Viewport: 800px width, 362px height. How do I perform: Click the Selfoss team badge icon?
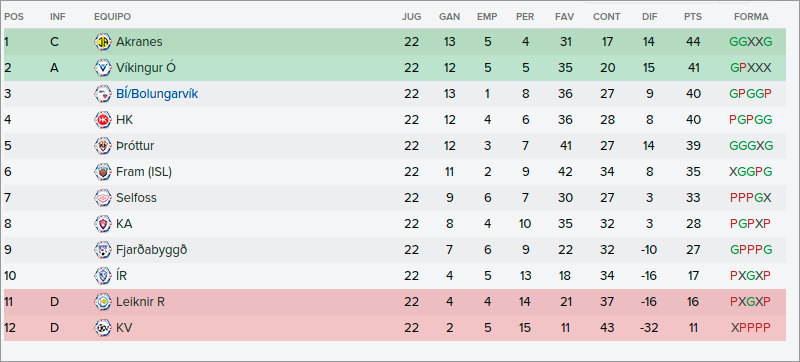point(103,198)
